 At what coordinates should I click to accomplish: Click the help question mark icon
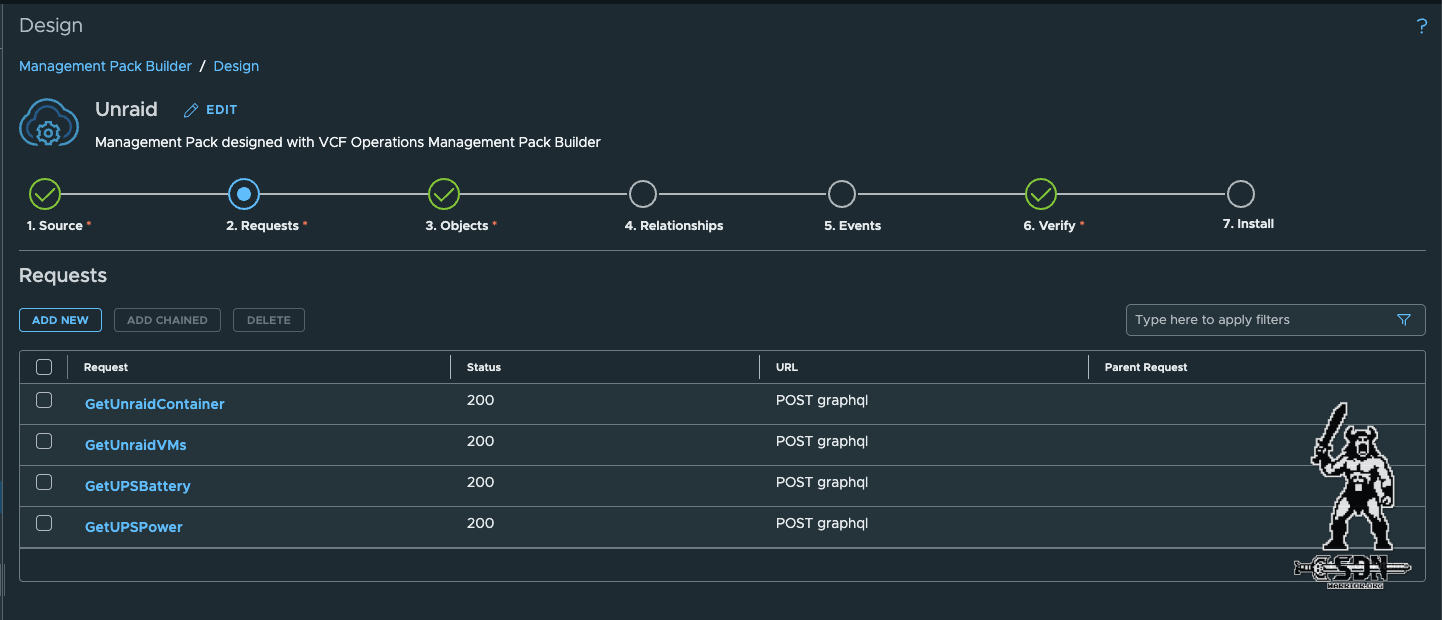(x=1421, y=27)
